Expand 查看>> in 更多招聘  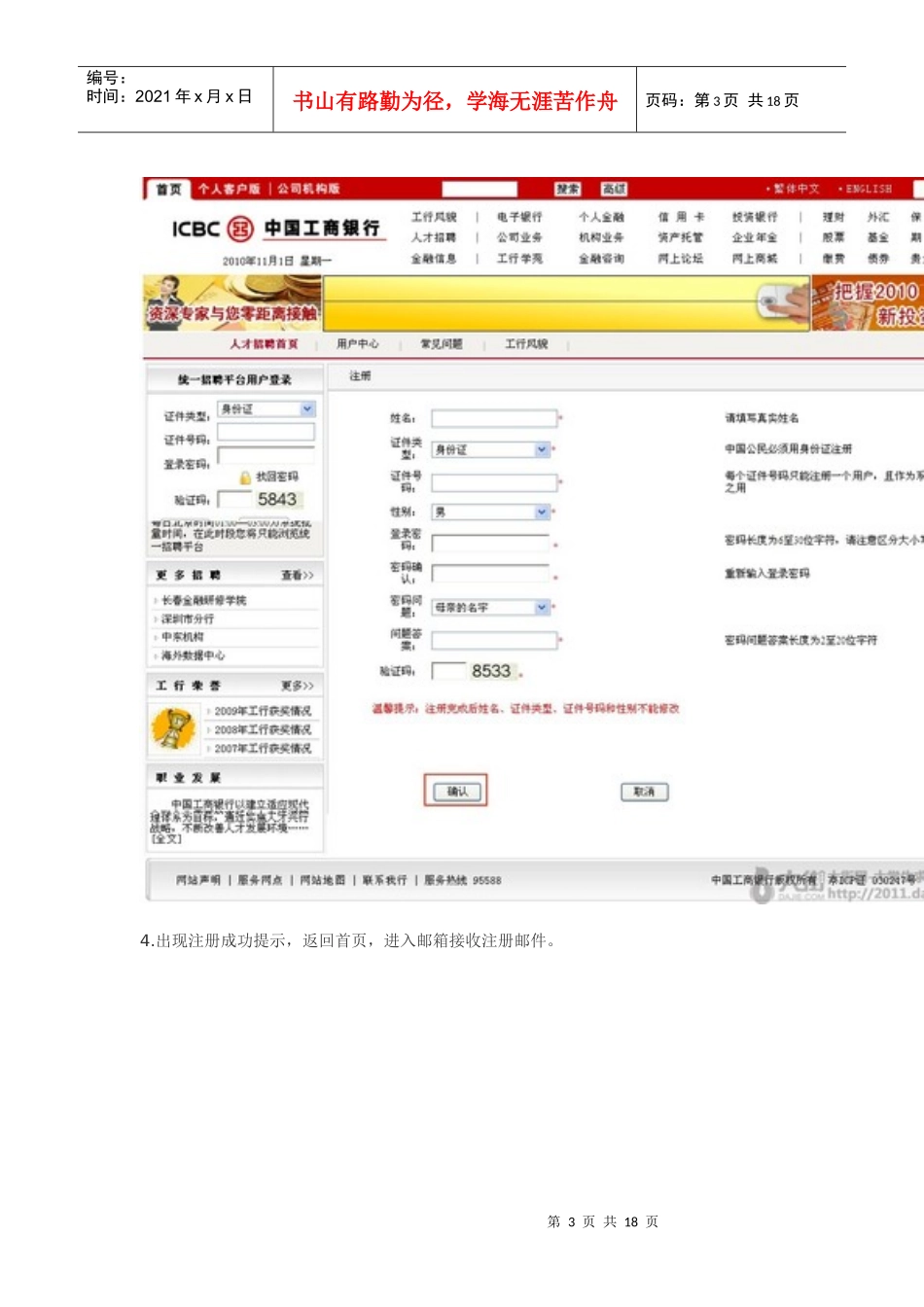298,576
